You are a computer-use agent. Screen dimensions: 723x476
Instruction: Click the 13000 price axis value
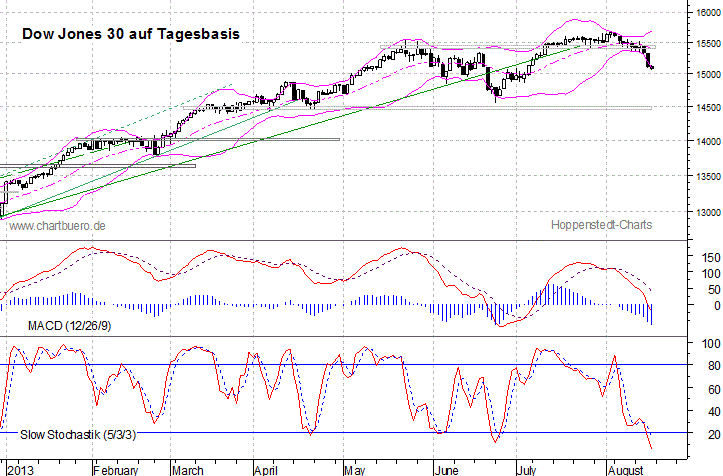(708, 213)
